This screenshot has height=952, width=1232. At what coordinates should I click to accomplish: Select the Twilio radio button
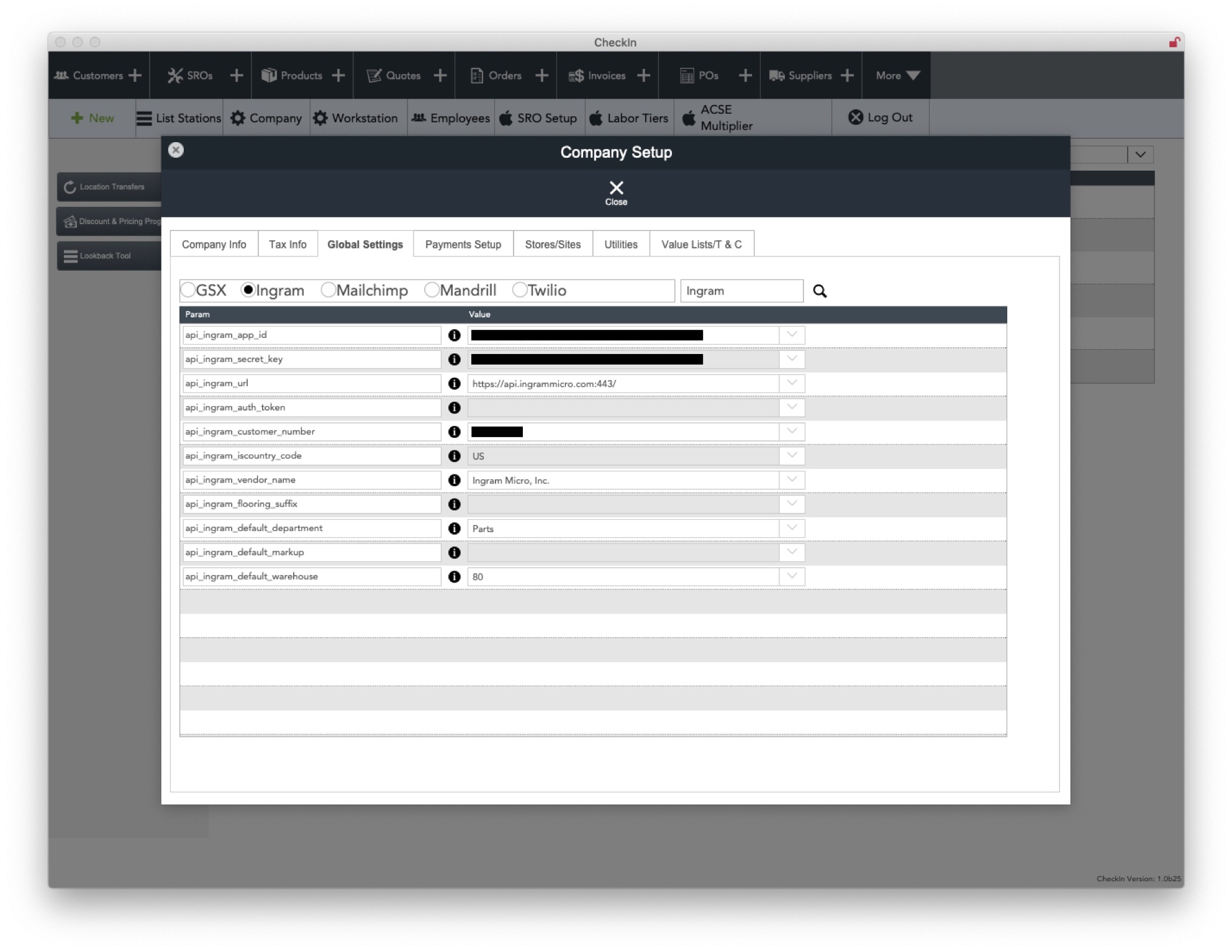click(520, 290)
